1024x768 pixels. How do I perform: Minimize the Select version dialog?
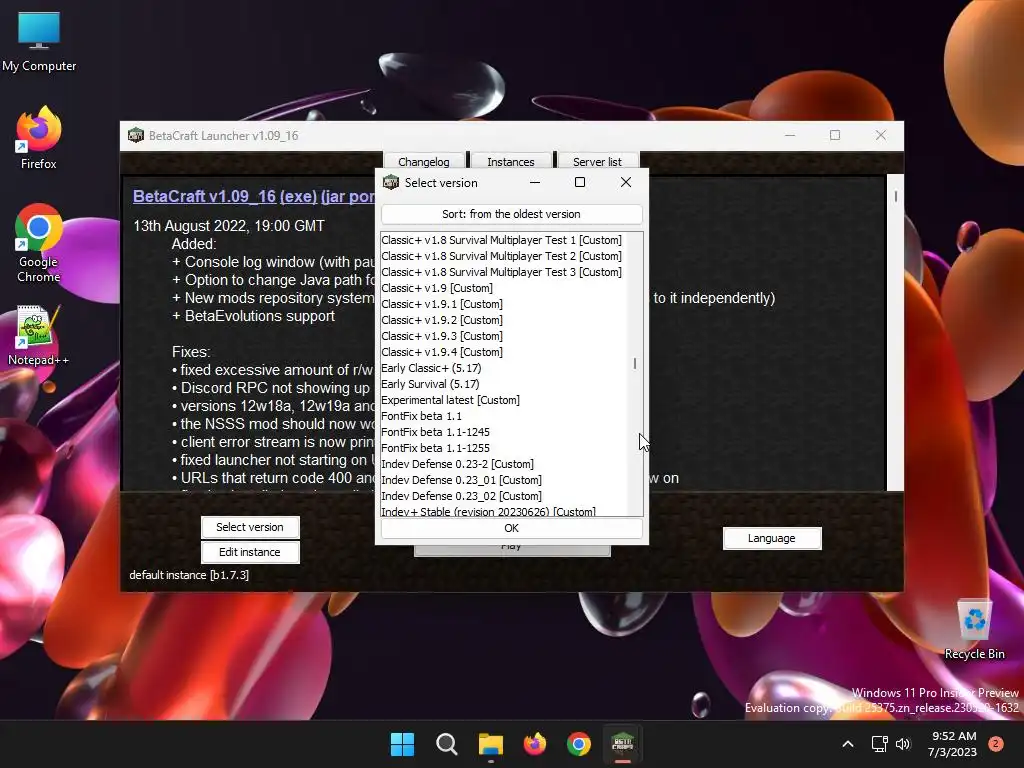(535, 182)
